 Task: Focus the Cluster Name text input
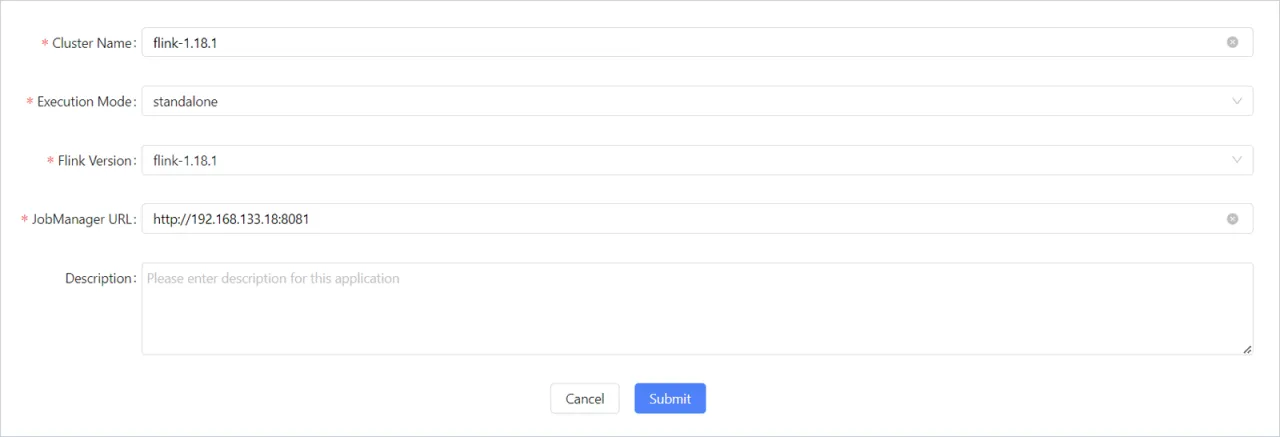[680, 42]
